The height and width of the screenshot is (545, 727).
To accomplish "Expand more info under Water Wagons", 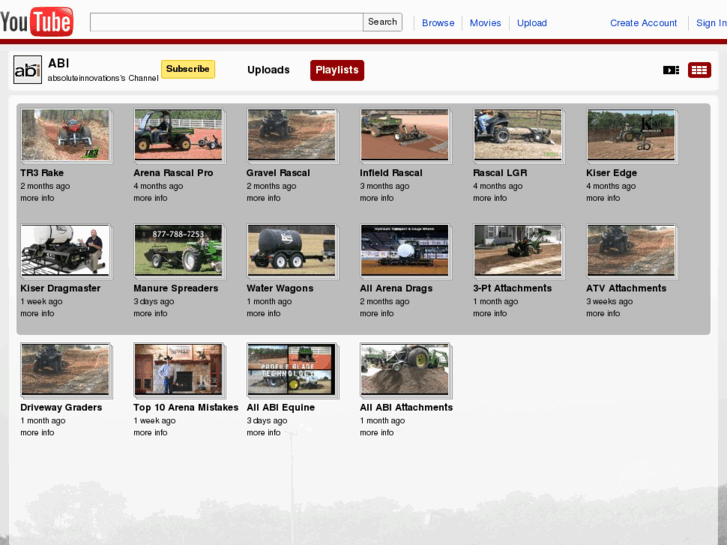I will (263, 314).
